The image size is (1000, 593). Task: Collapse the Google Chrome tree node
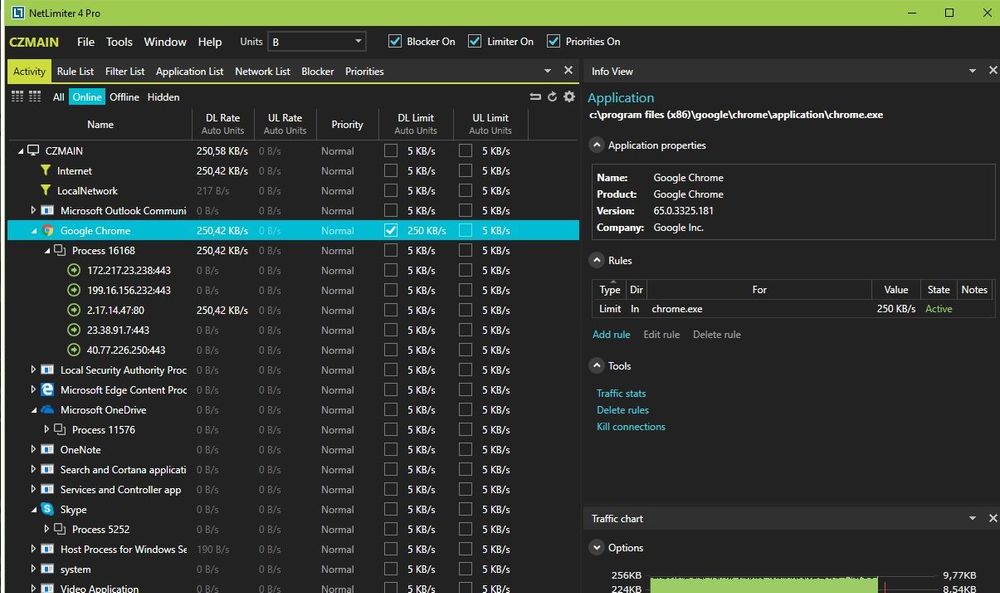[x=34, y=231]
